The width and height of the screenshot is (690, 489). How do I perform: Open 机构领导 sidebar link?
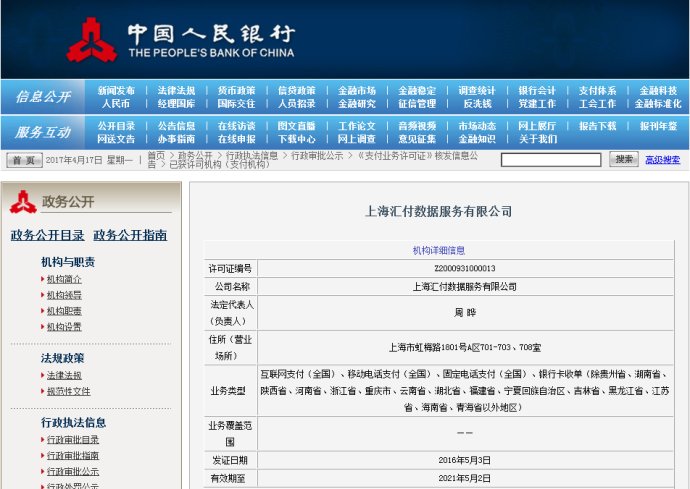click(x=64, y=295)
